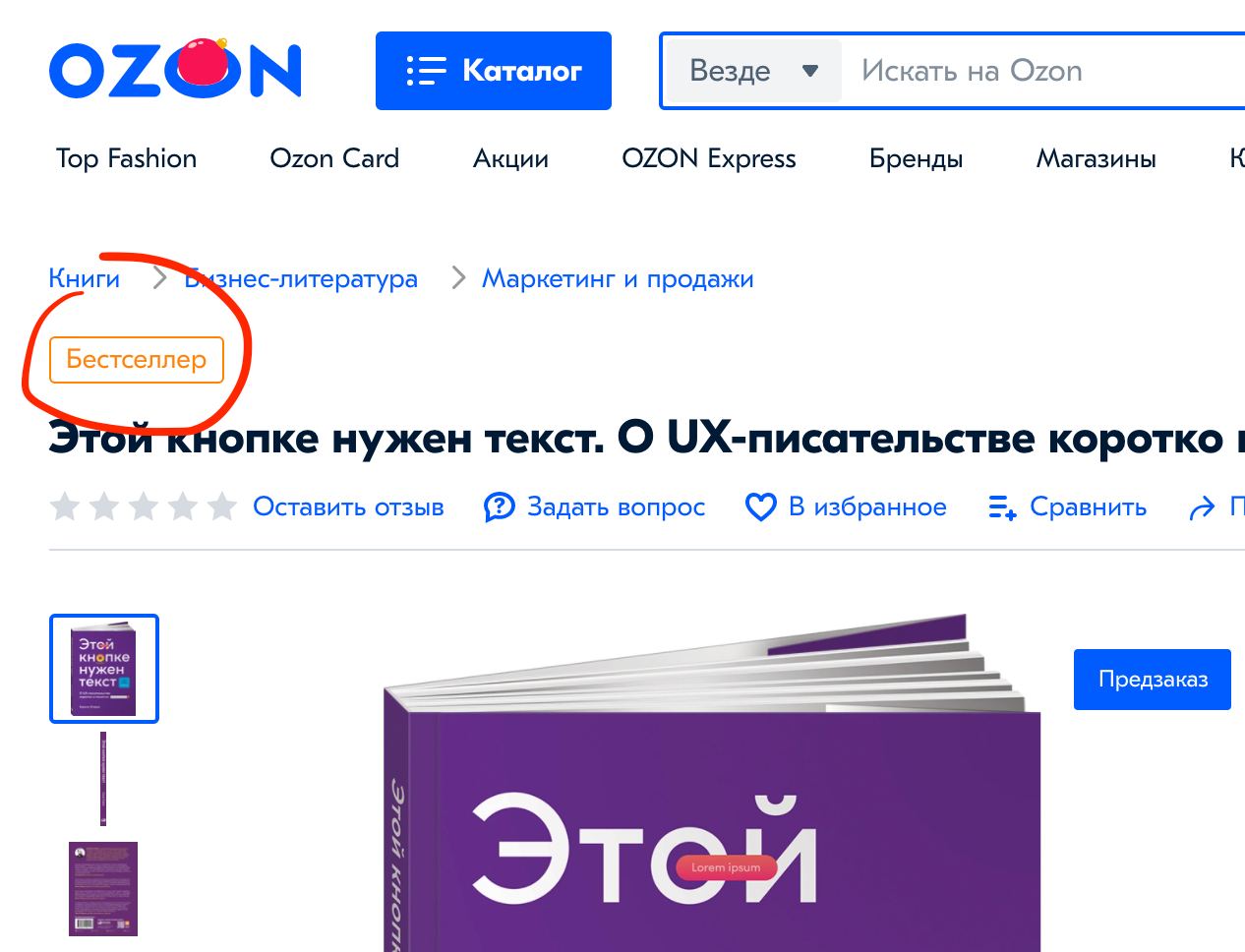Open the Акции menu item

(510, 158)
